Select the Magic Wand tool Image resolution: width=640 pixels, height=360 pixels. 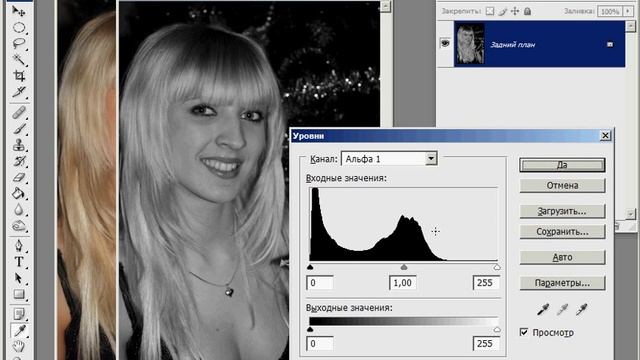pyautogui.click(x=19, y=60)
